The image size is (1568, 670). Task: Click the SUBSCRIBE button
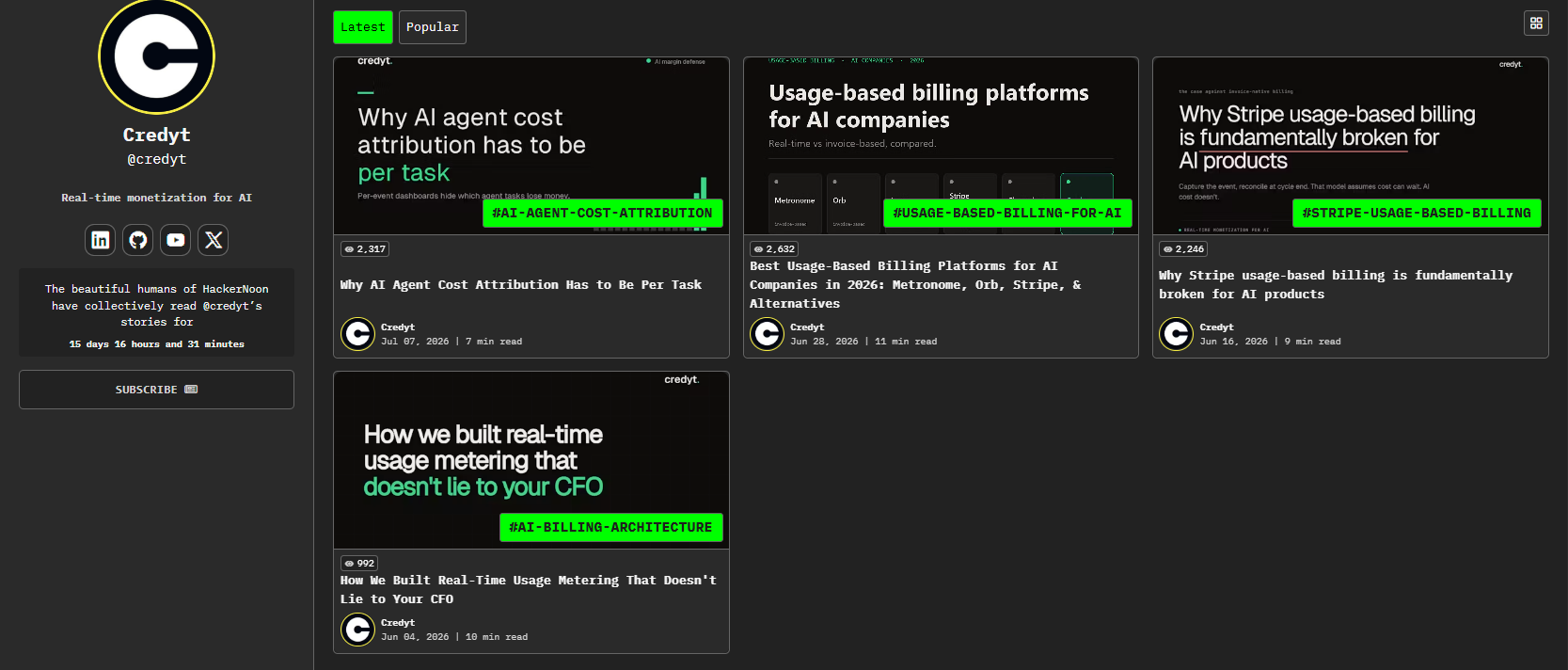click(x=156, y=390)
